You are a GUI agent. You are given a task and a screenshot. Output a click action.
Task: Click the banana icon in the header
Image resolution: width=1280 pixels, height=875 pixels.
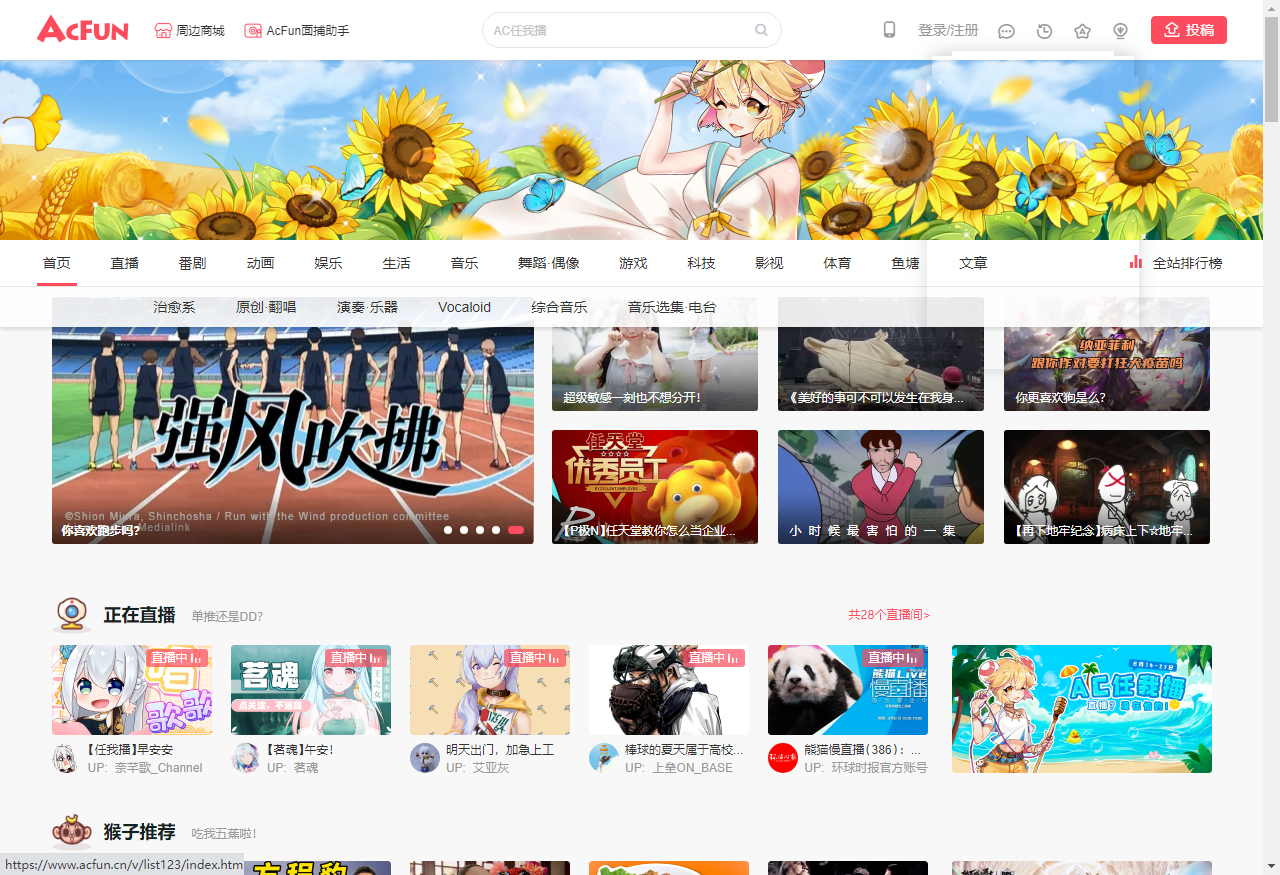tap(1120, 31)
